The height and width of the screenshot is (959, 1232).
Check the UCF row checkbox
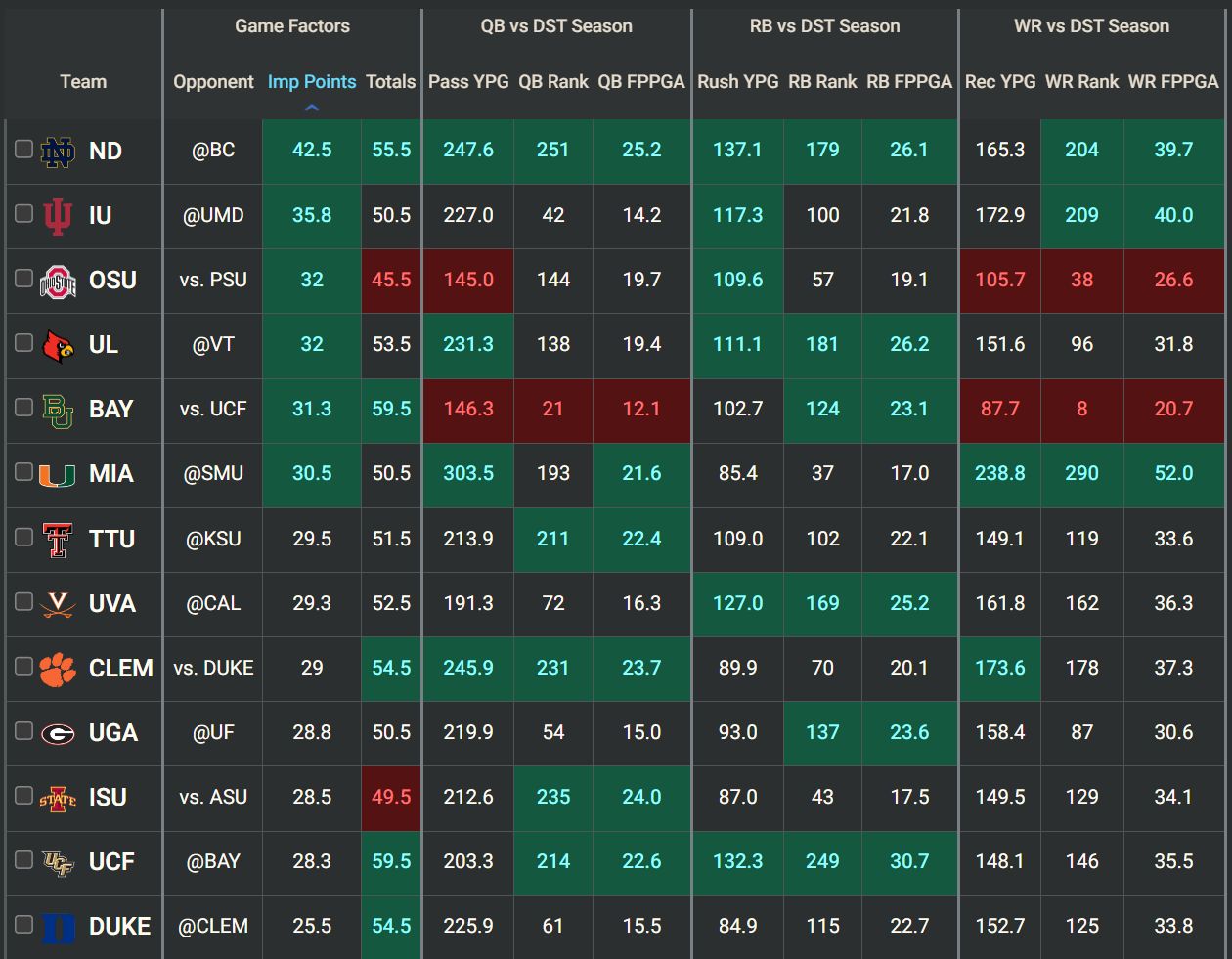click(23, 859)
